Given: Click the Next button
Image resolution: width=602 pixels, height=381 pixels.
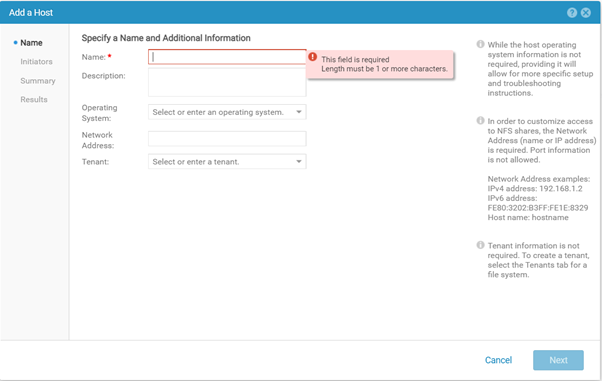Looking at the screenshot, I should coord(558,360).
